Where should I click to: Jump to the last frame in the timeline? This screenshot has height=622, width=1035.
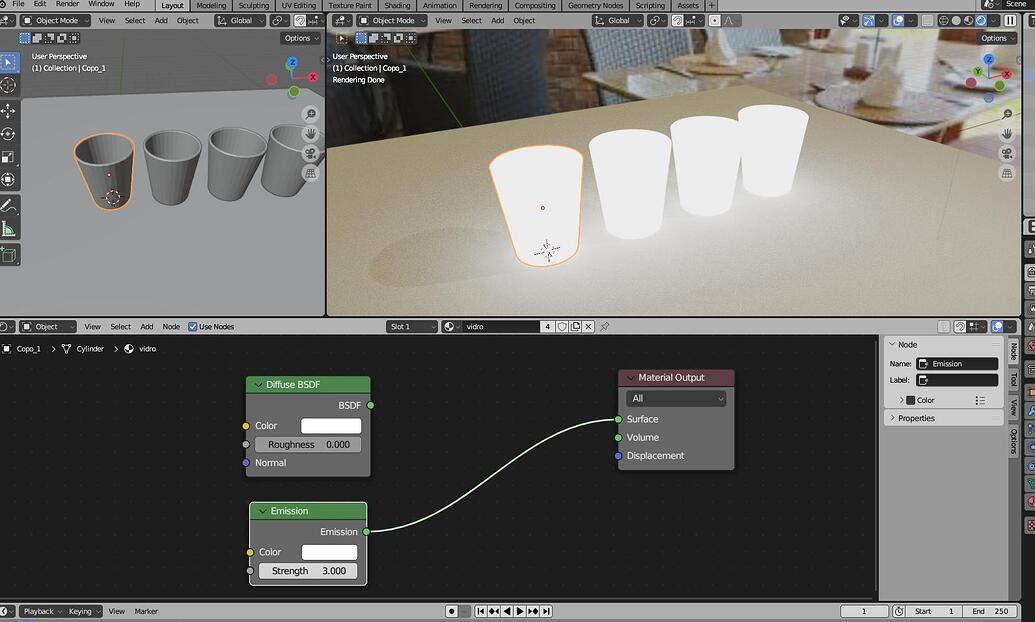click(547, 611)
